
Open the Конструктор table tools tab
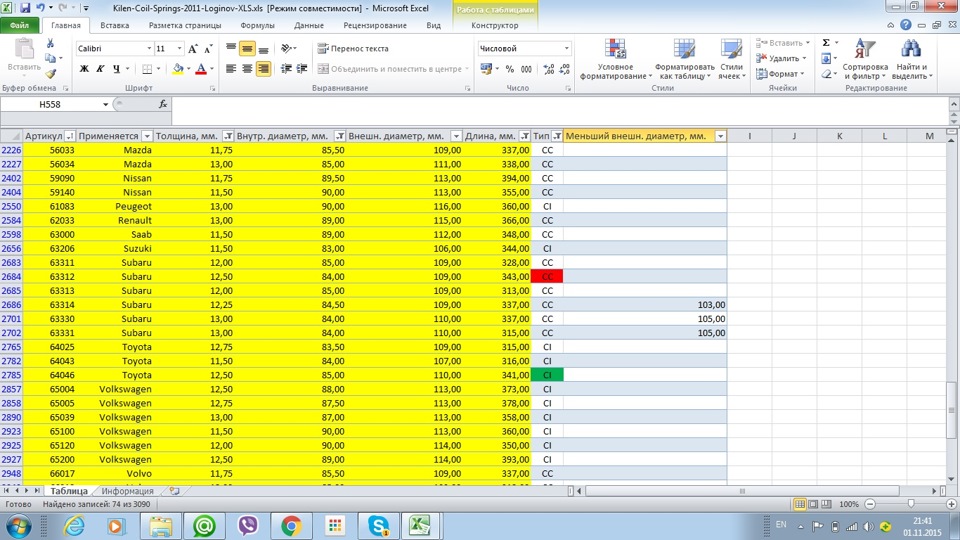495,25
